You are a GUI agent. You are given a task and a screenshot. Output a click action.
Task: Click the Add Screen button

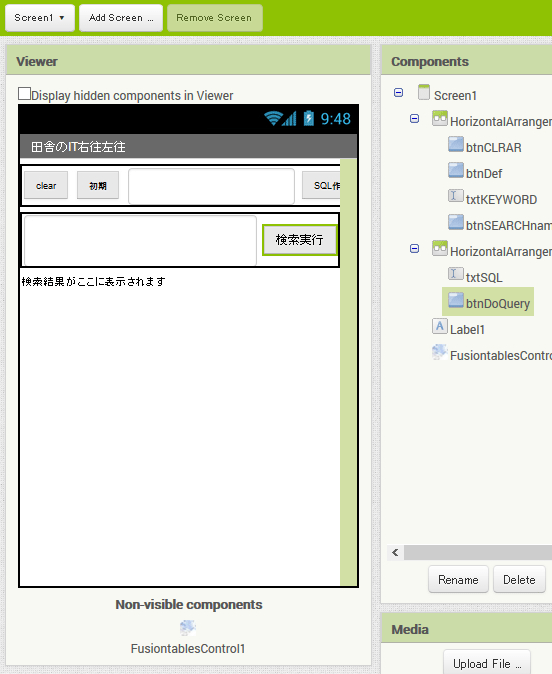(x=121, y=18)
